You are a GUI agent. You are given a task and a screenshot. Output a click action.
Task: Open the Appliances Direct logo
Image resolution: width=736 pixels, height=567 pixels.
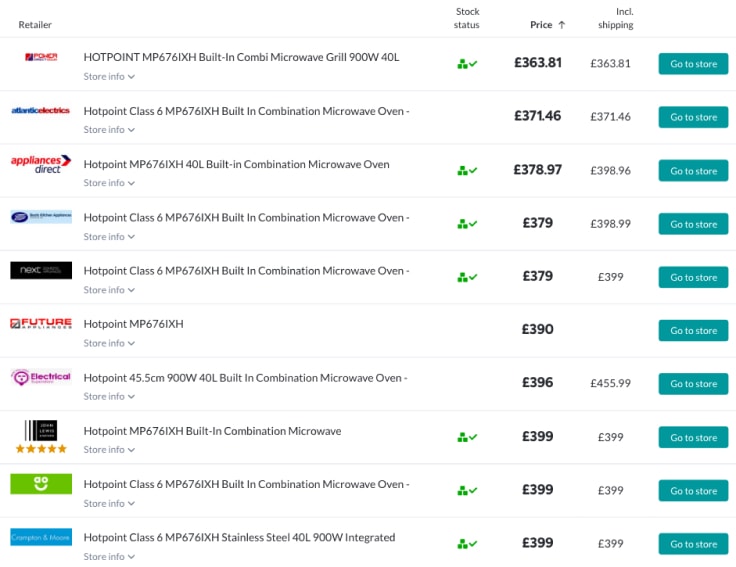click(x=41, y=163)
